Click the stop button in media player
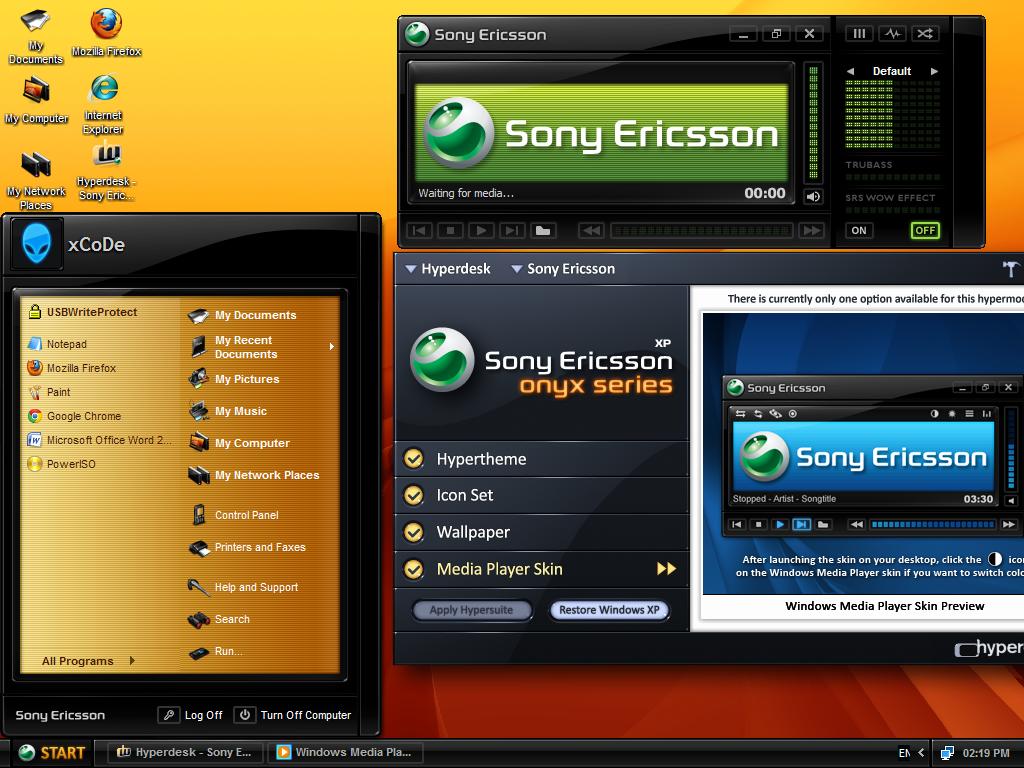The height and width of the screenshot is (768, 1024). [450, 230]
